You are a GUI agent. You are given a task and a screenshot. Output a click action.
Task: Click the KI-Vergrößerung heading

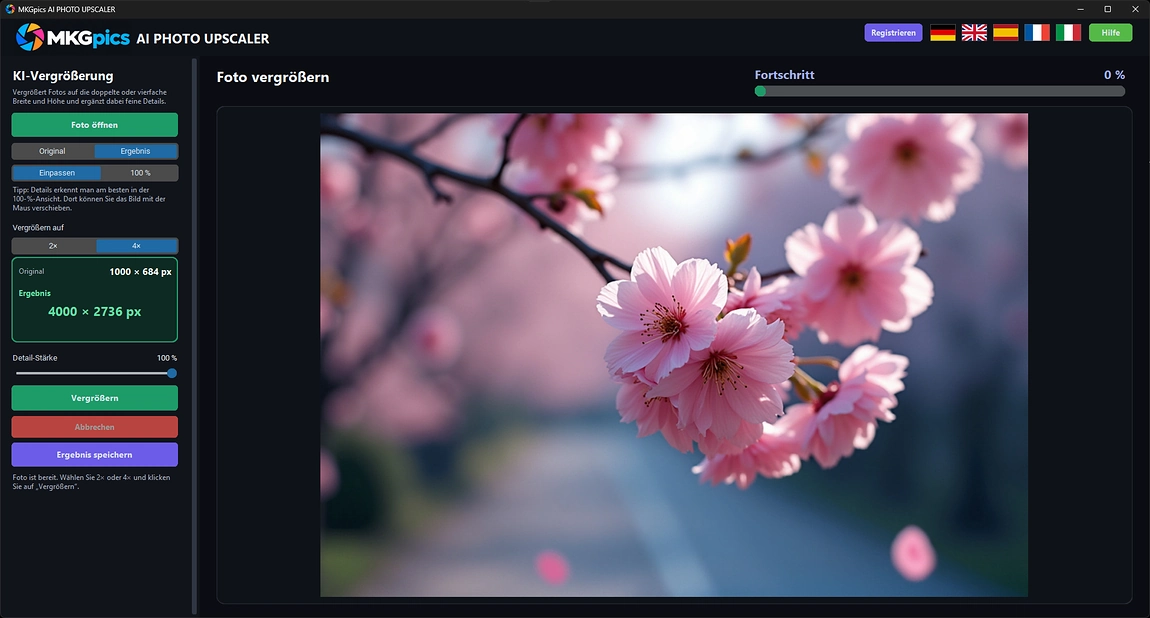(63, 76)
